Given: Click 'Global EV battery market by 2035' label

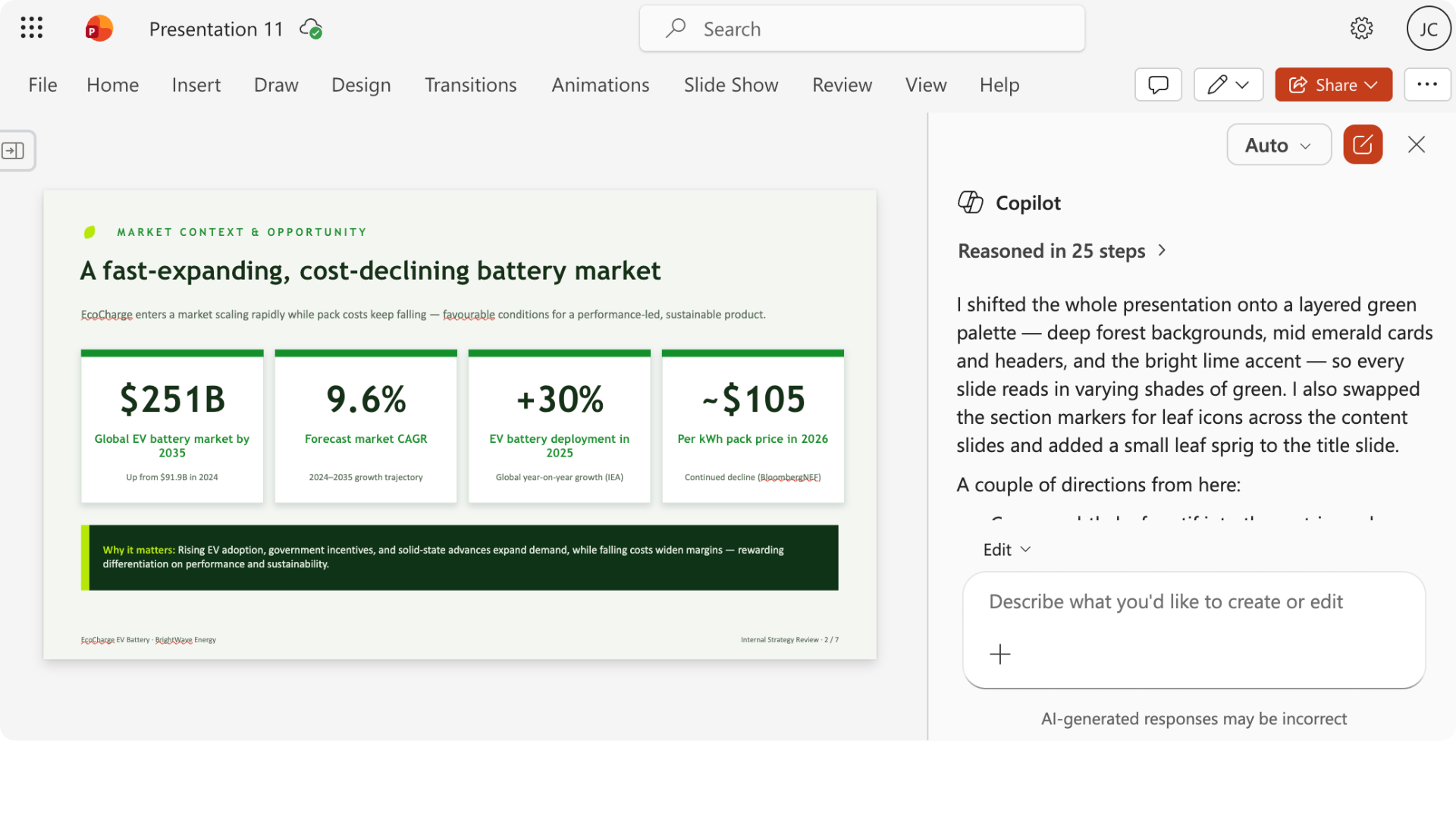Looking at the screenshot, I should click(172, 446).
